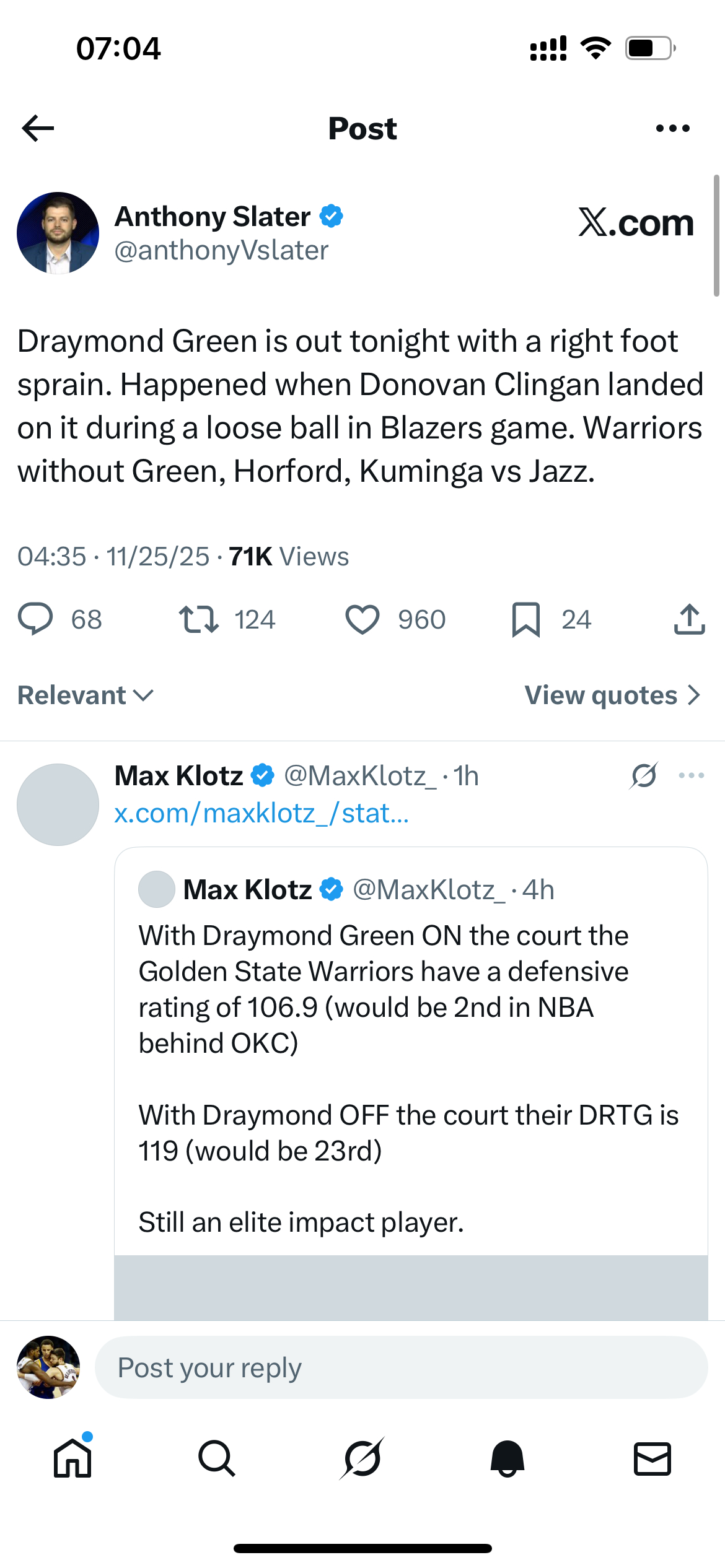Tap the back arrow
725x1568 pixels.
pos(38,128)
